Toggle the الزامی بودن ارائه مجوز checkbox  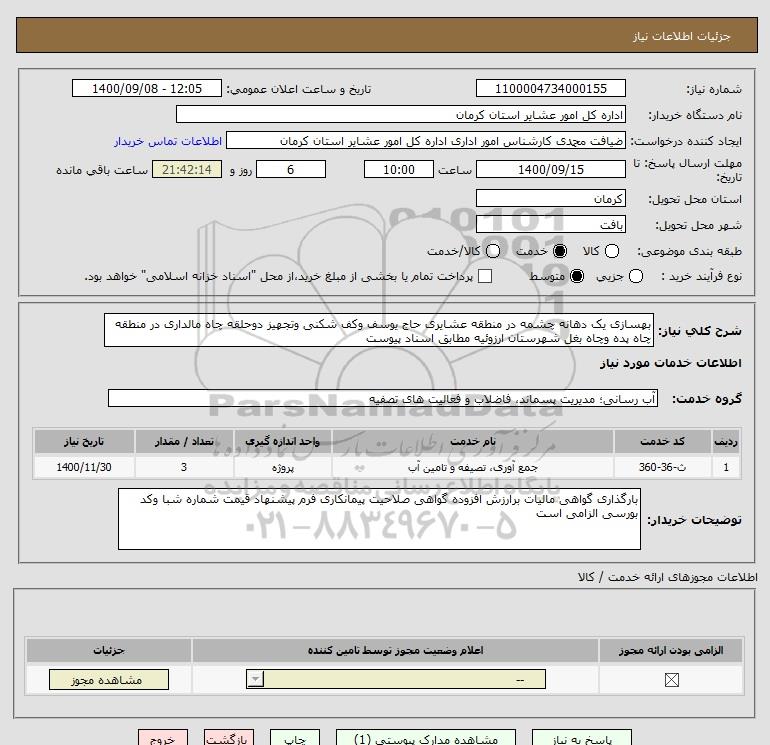click(671, 680)
